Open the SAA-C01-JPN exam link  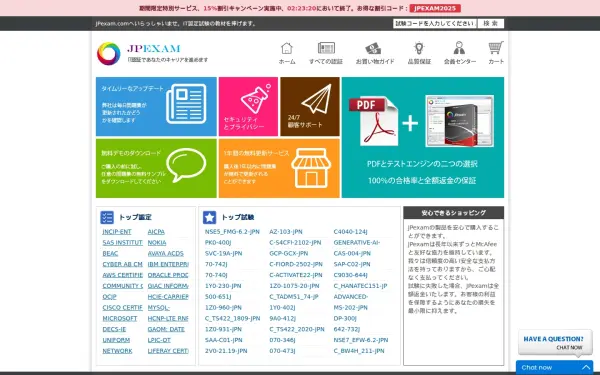[x=223, y=340]
